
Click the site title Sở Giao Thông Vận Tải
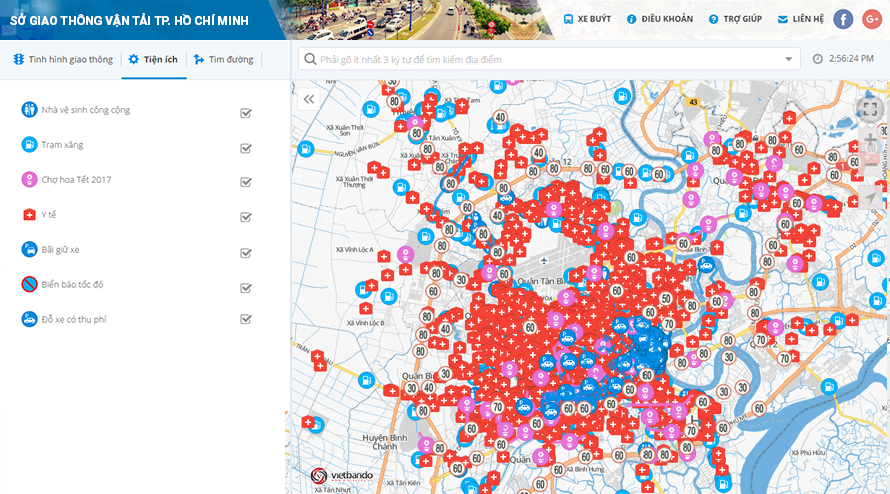click(129, 20)
